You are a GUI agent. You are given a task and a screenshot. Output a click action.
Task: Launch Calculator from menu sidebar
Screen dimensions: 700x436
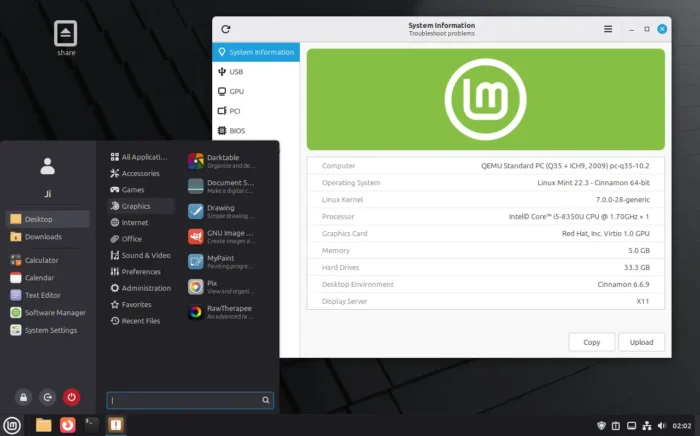tap(47, 260)
